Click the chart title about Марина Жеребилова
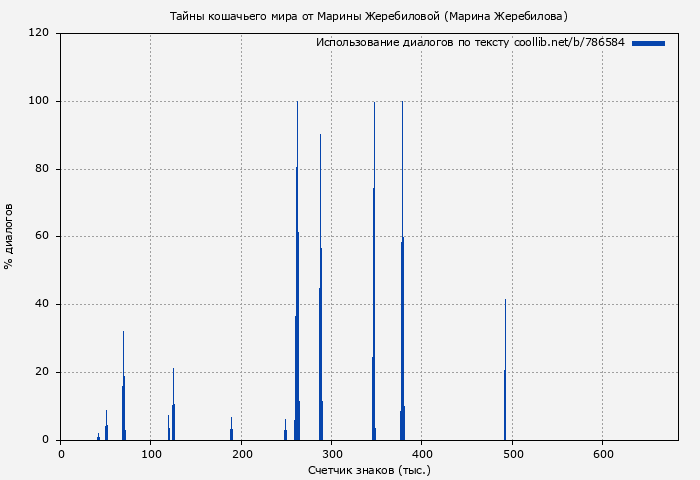Image resolution: width=700 pixels, height=480 pixels. 369,16
